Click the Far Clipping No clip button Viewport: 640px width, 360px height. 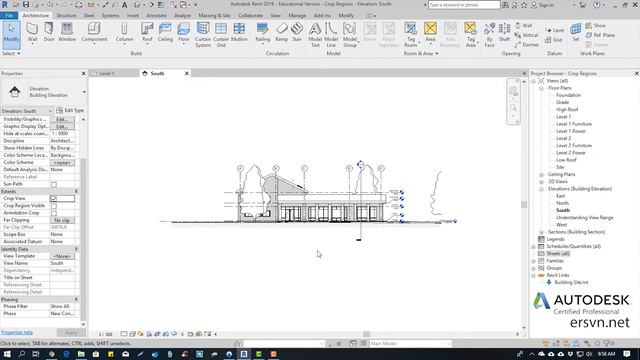[62, 220]
